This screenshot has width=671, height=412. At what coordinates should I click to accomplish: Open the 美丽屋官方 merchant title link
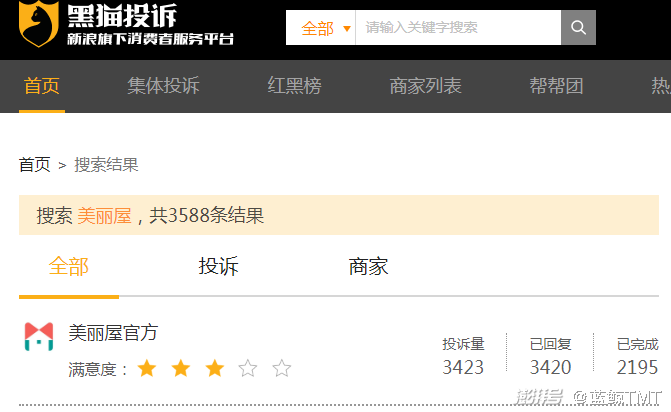tap(113, 332)
